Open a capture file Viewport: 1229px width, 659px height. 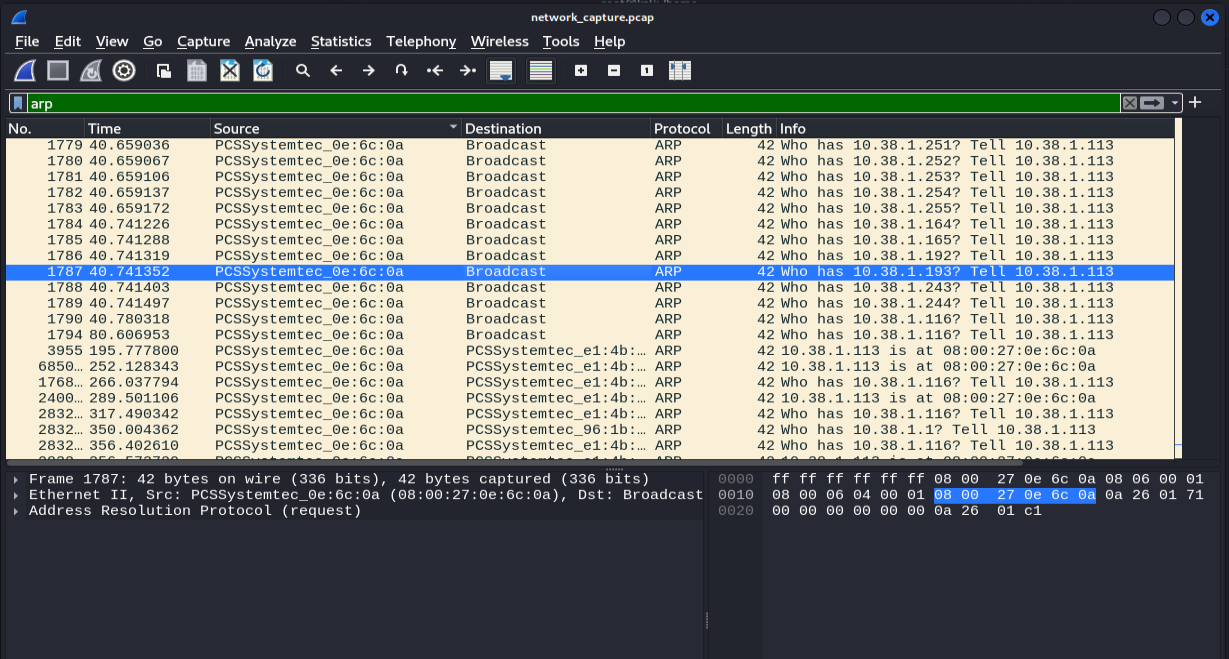(x=164, y=71)
